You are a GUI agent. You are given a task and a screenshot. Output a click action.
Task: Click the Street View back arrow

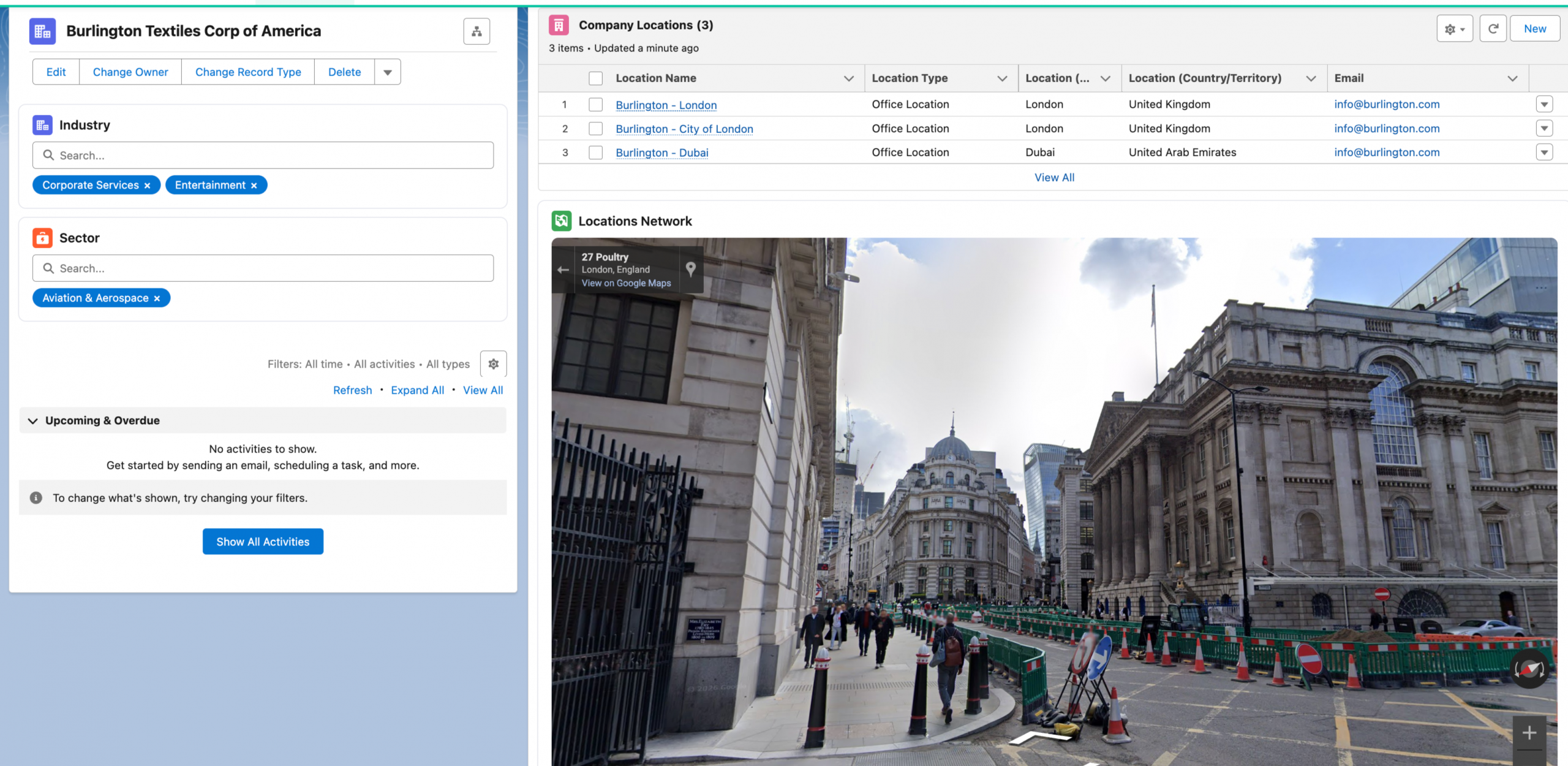click(563, 270)
